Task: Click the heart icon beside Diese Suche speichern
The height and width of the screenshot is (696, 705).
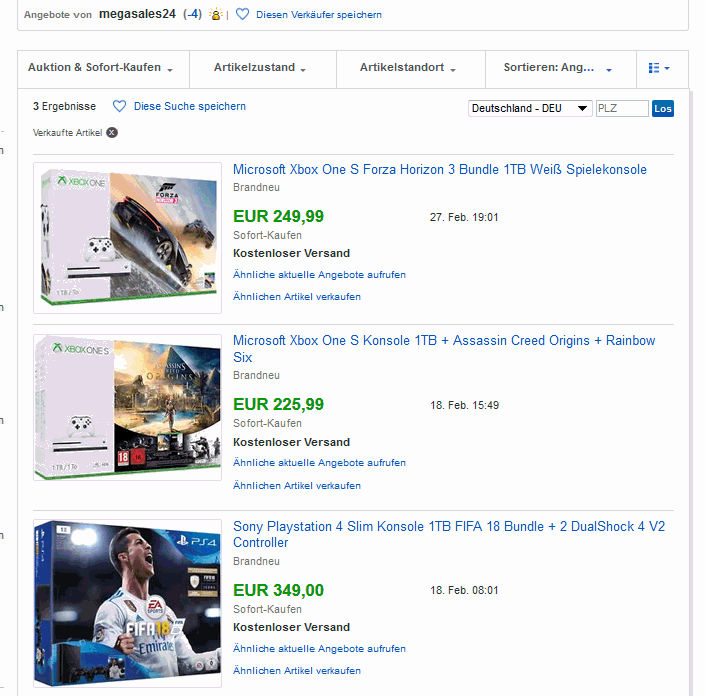Action: point(119,106)
